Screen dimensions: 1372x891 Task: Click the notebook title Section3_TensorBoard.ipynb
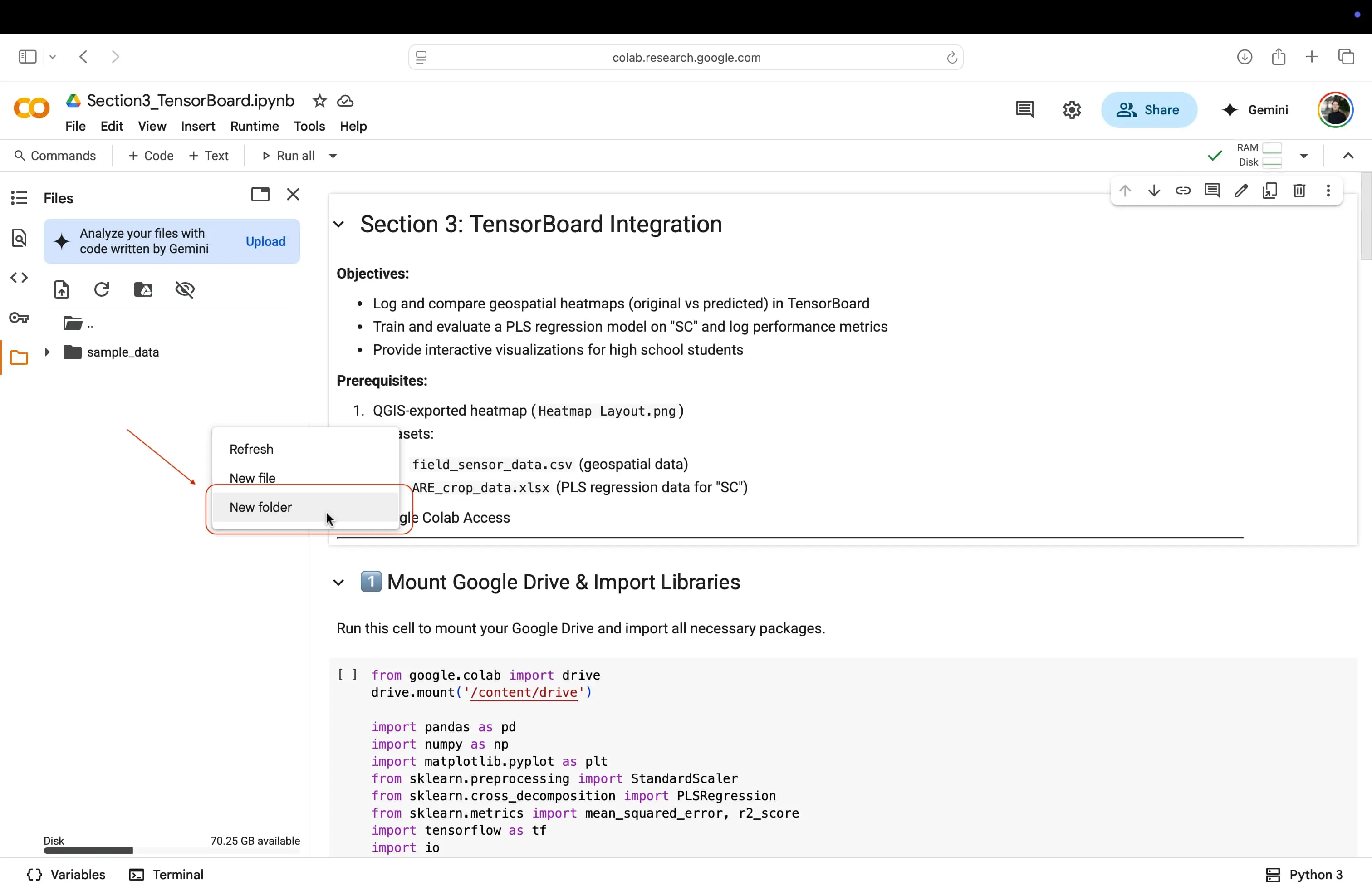click(191, 101)
